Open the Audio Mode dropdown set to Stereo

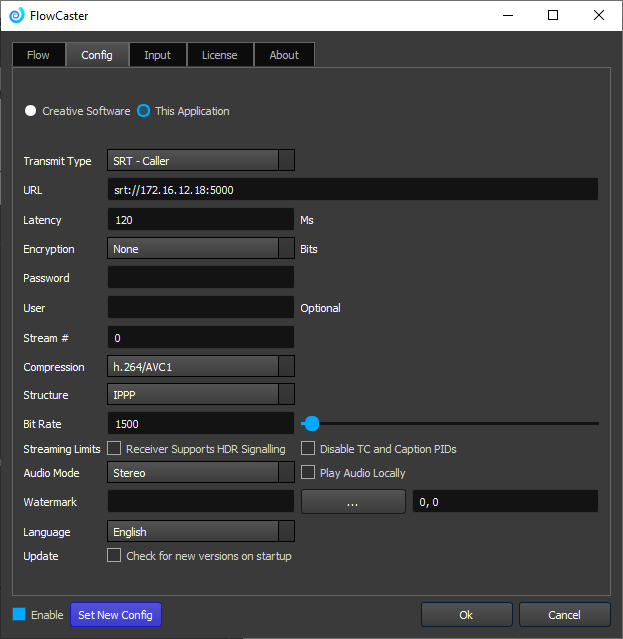tap(201, 472)
